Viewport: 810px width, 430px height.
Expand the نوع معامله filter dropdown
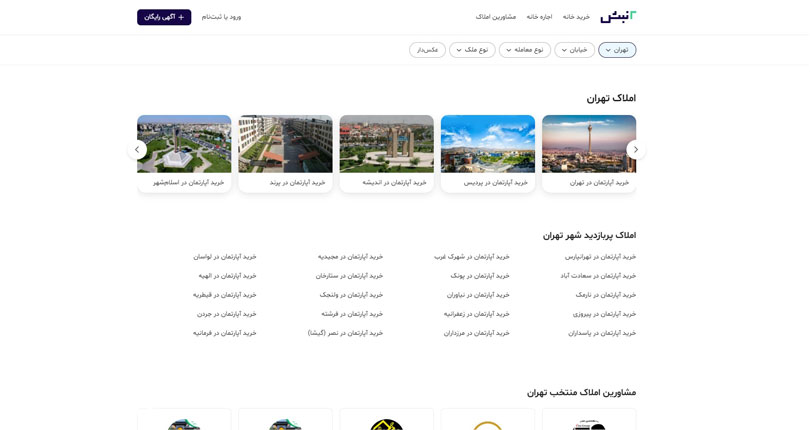(x=525, y=50)
